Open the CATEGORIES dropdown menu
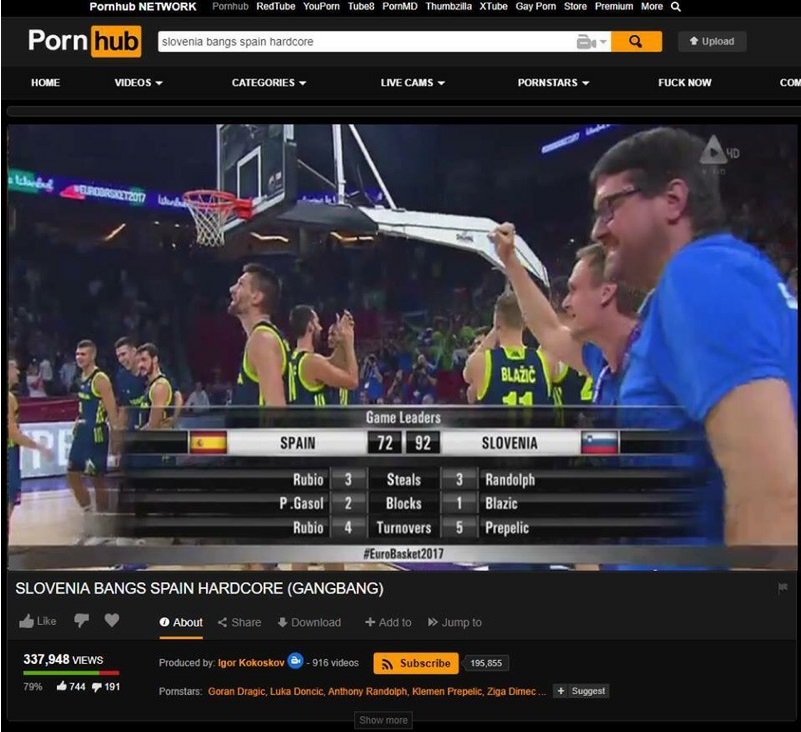801x732 pixels. 269,83
